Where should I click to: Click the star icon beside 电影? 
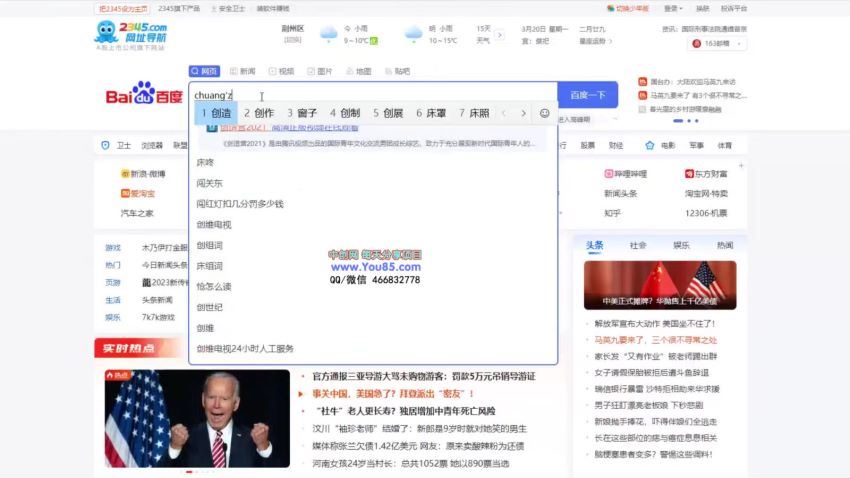(x=649, y=145)
